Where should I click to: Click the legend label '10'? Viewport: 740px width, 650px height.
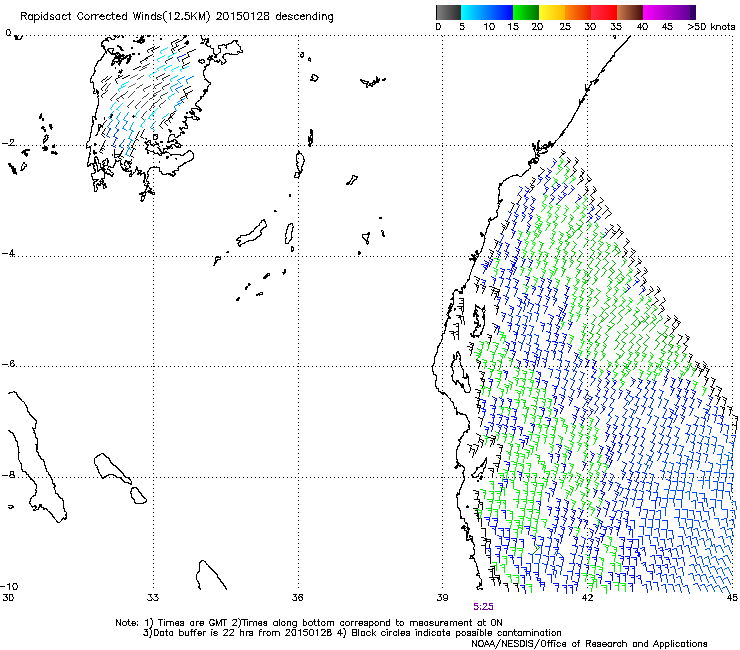tap(489, 27)
